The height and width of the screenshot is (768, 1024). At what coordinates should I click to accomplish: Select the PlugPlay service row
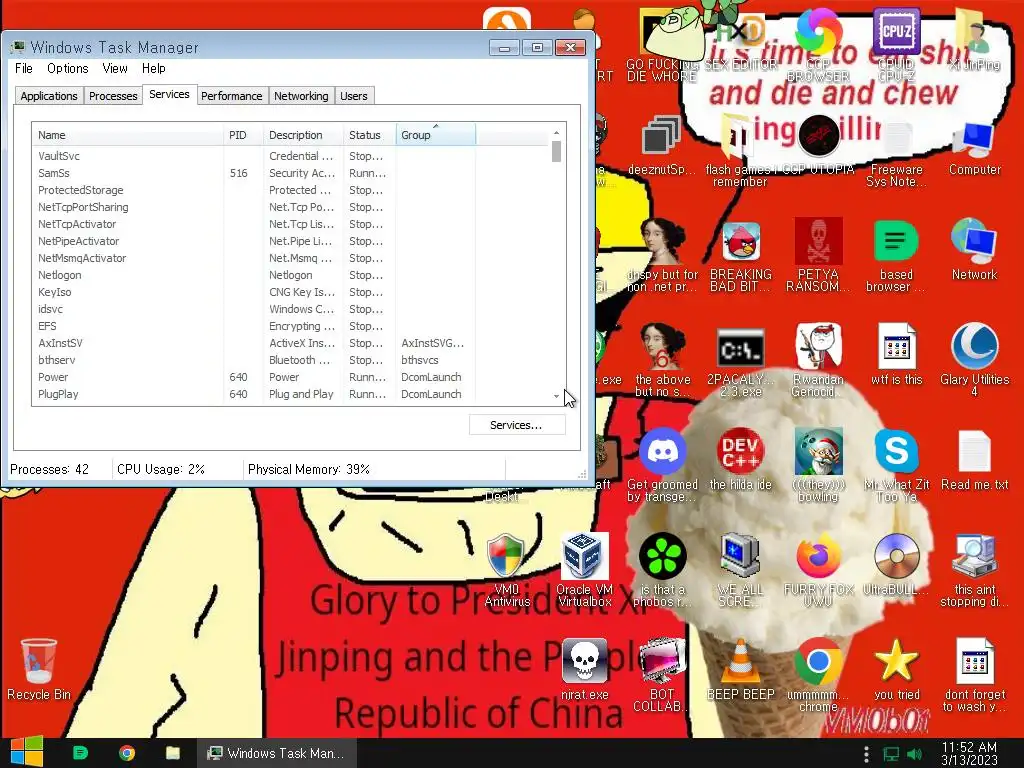pyautogui.click(x=253, y=394)
